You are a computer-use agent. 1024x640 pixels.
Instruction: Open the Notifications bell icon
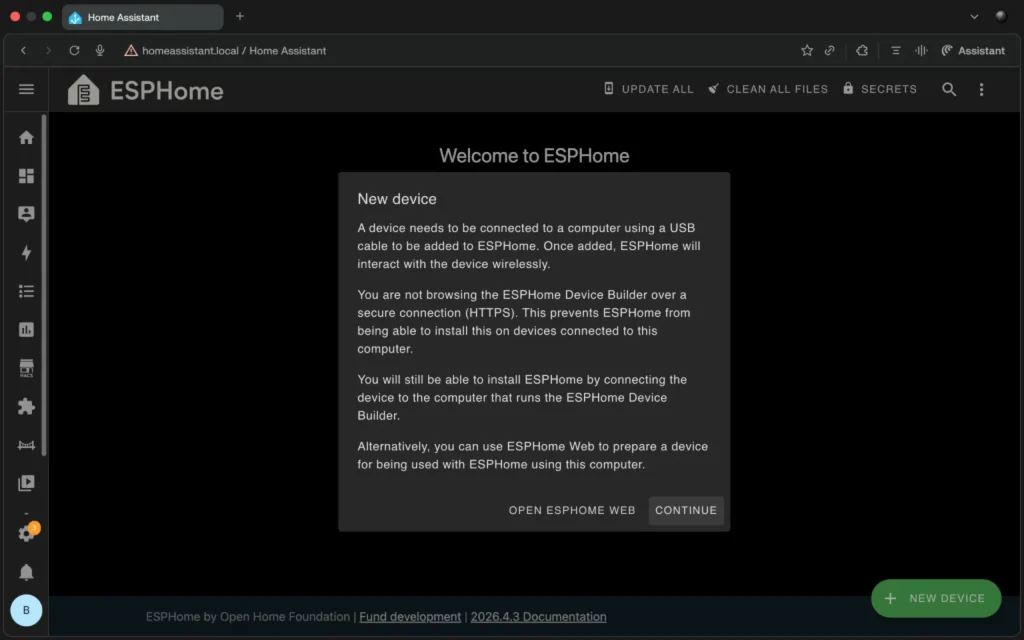pos(26,572)
